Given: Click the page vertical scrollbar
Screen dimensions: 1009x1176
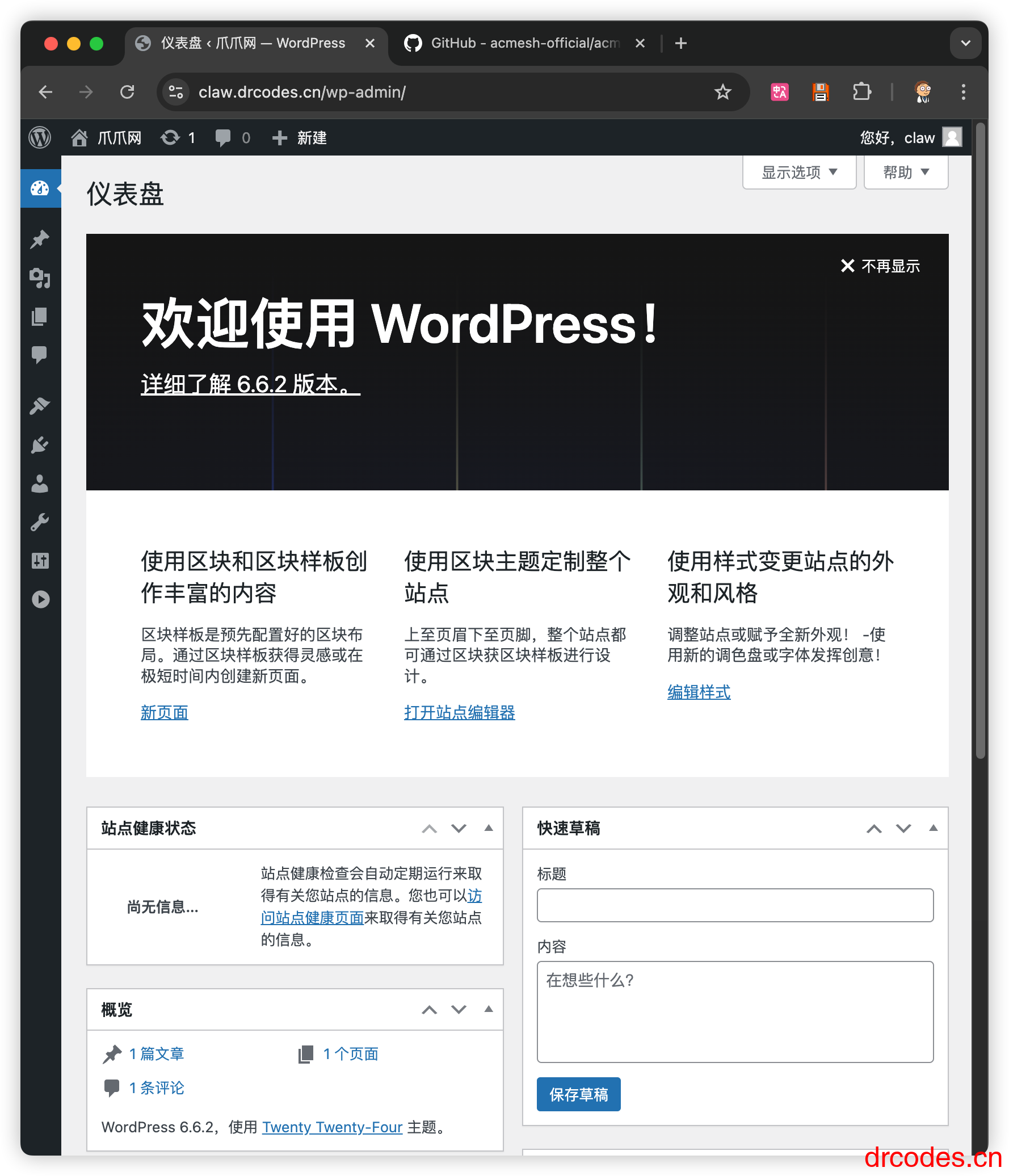Looking at the screenshot, I should tap(980, 440).
